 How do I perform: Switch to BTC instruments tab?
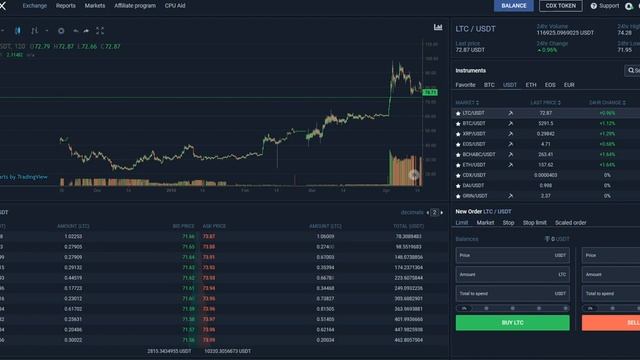pos(489,85)
